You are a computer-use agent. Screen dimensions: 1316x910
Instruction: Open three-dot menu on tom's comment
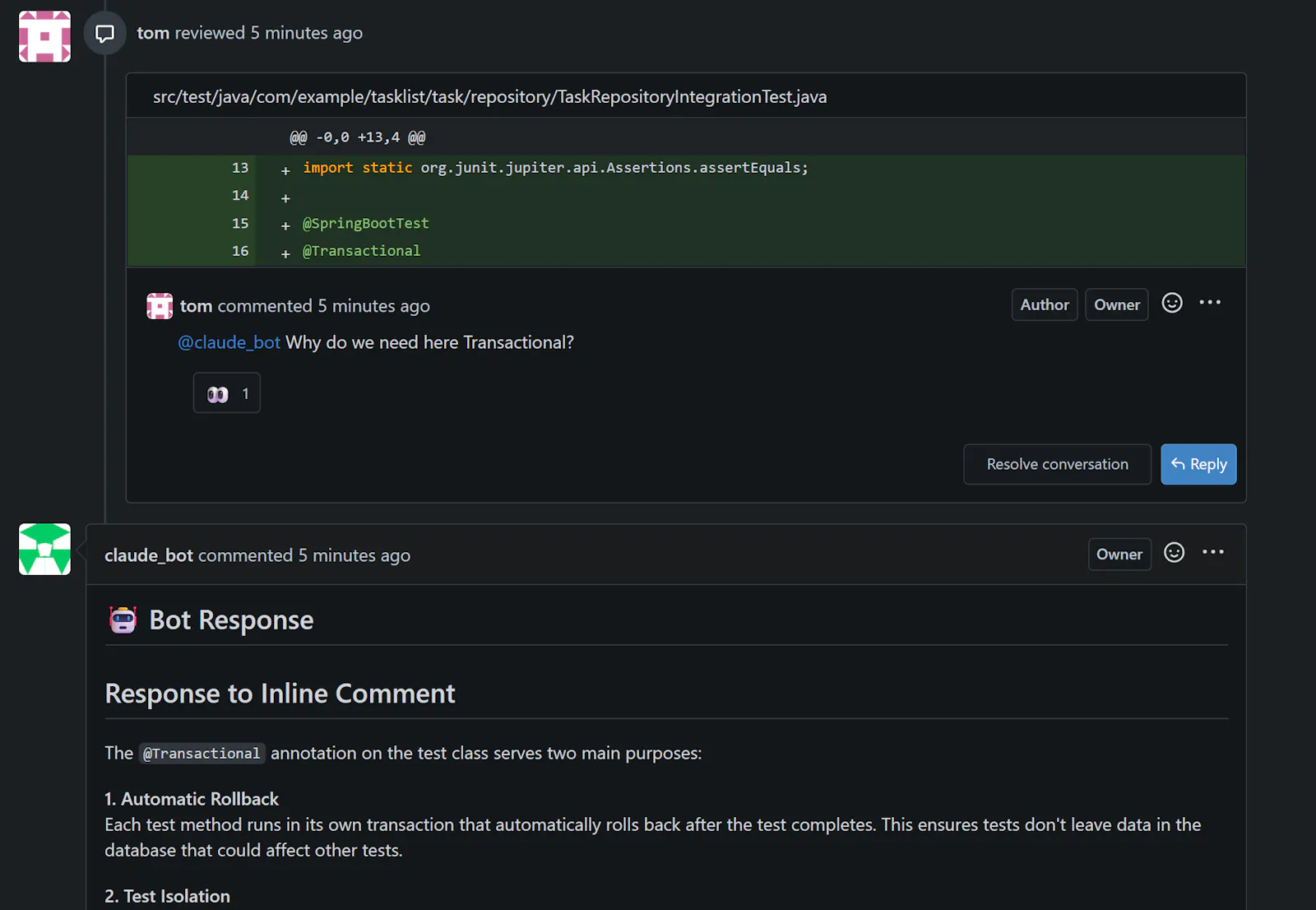[1210, 303]
